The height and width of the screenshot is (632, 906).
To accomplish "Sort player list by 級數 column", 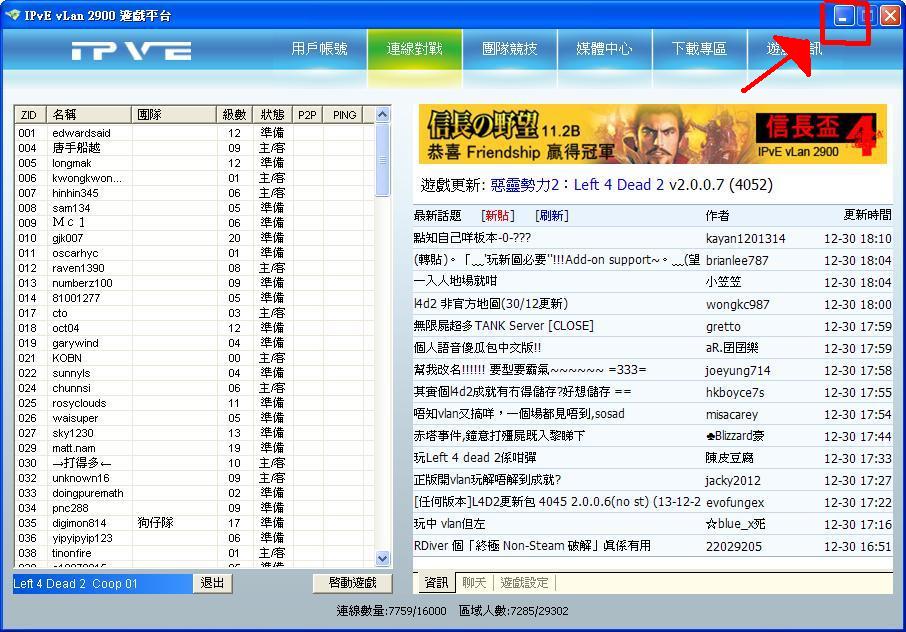I will (x=234, y=115).
